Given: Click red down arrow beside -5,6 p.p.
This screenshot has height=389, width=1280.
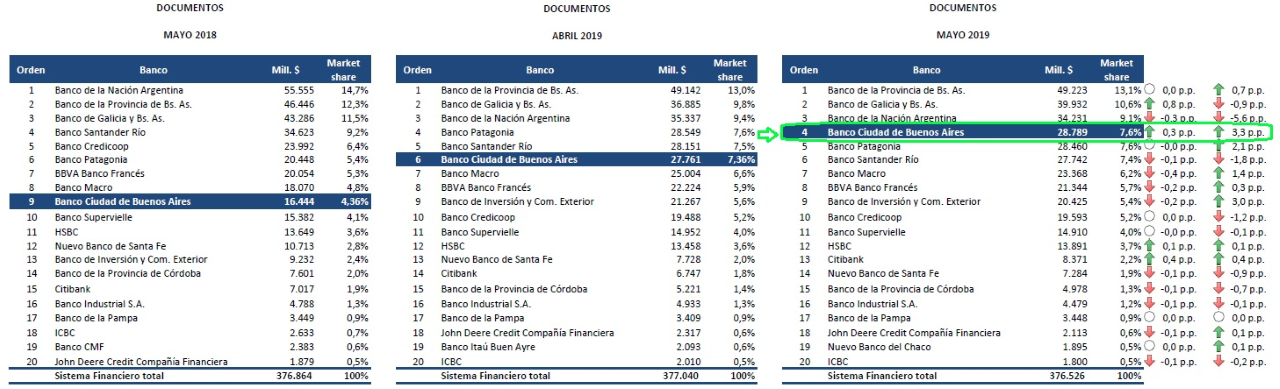Looking at the screenshot, I should click(1219, 118).
